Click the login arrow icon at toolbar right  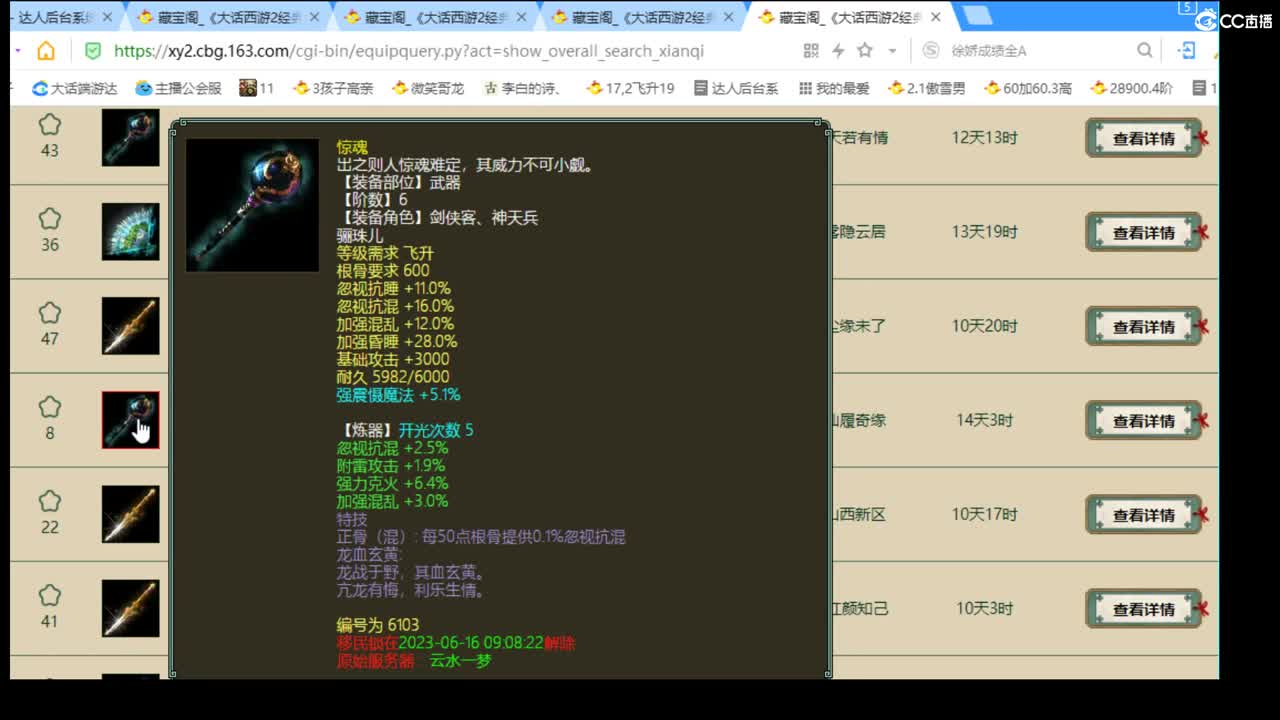pyautogui.click(x=1187, y=51)
